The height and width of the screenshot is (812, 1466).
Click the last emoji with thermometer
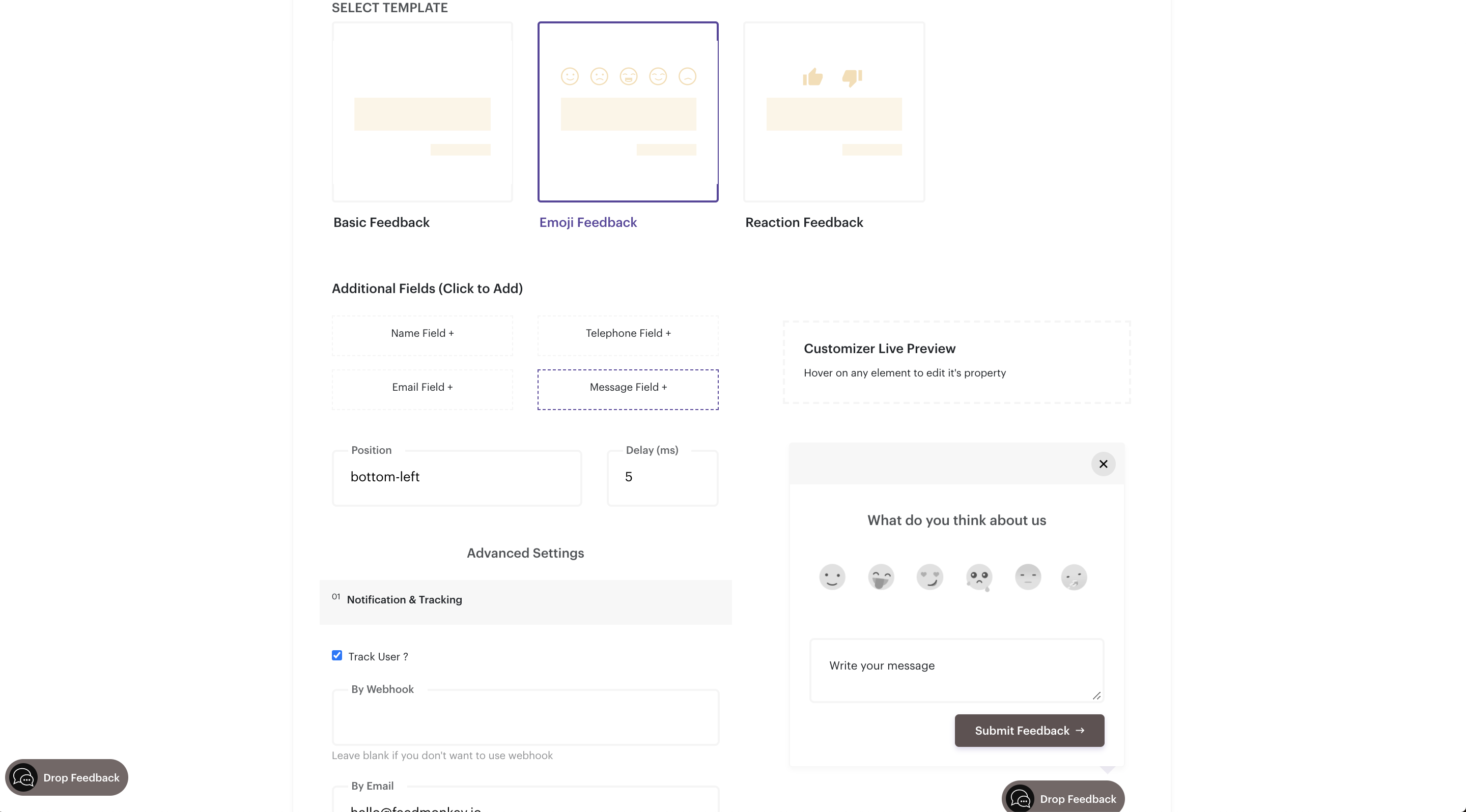click(x=1074, y=577)
